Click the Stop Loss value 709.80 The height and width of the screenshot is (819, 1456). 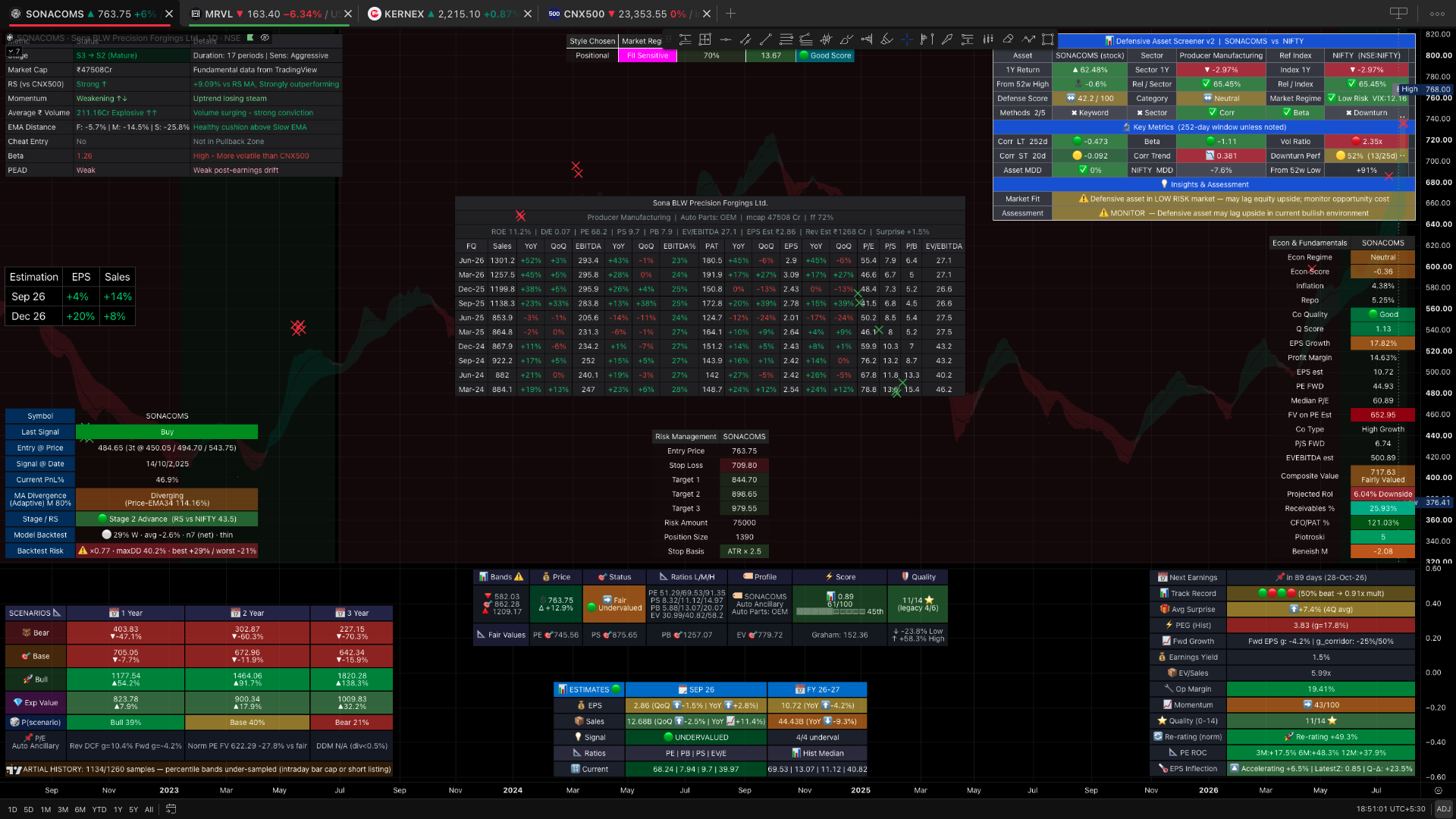click(744, 466)
